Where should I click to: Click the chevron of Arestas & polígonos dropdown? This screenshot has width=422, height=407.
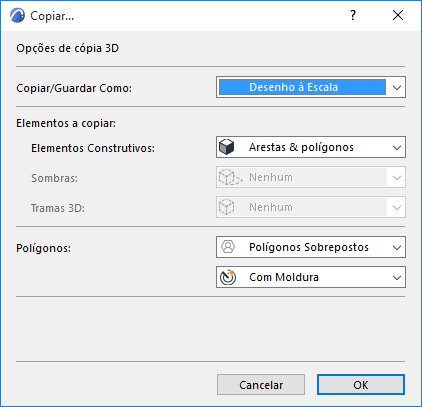(397, 147)
